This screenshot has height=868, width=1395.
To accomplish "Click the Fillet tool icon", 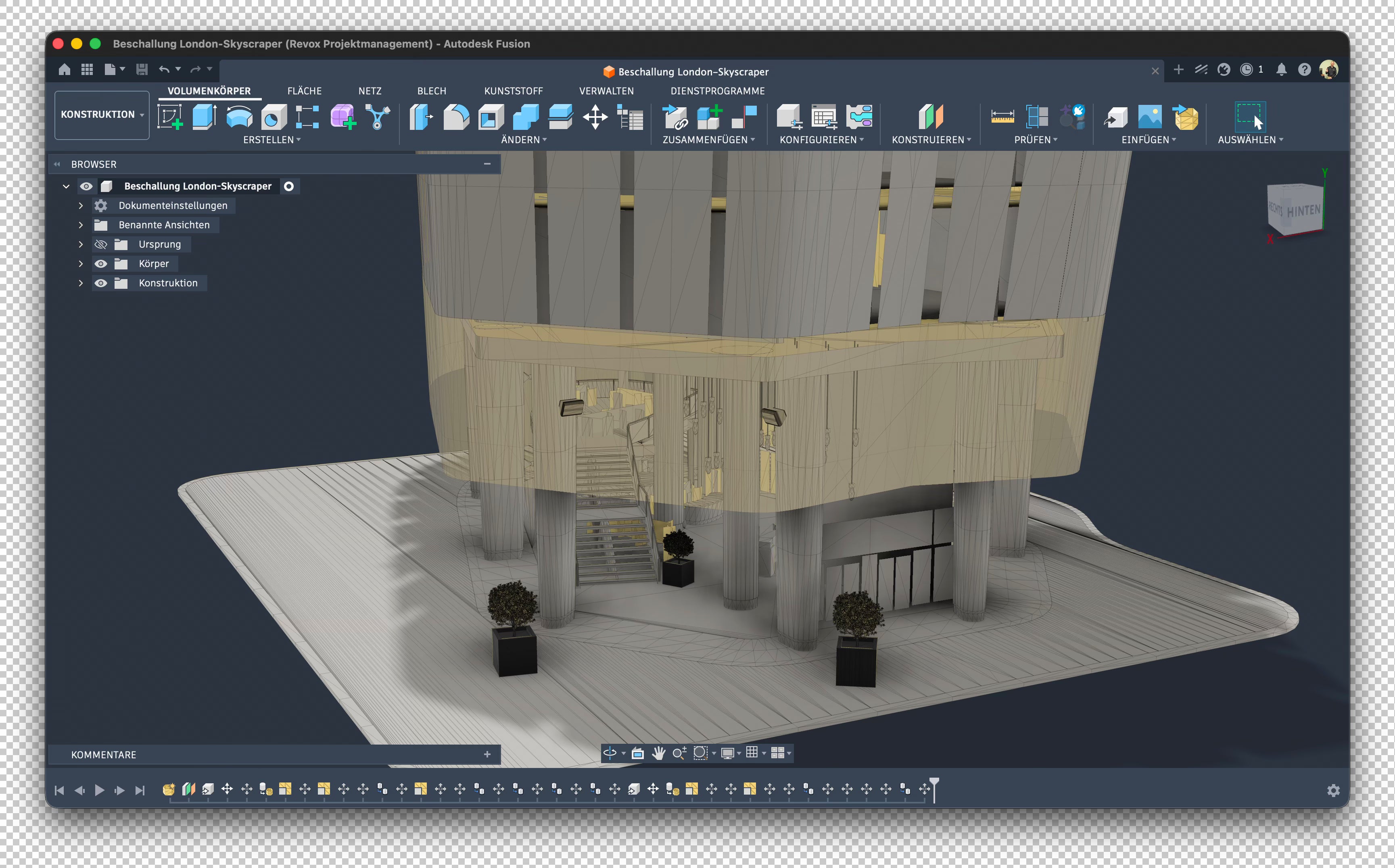I will [456, 117].
